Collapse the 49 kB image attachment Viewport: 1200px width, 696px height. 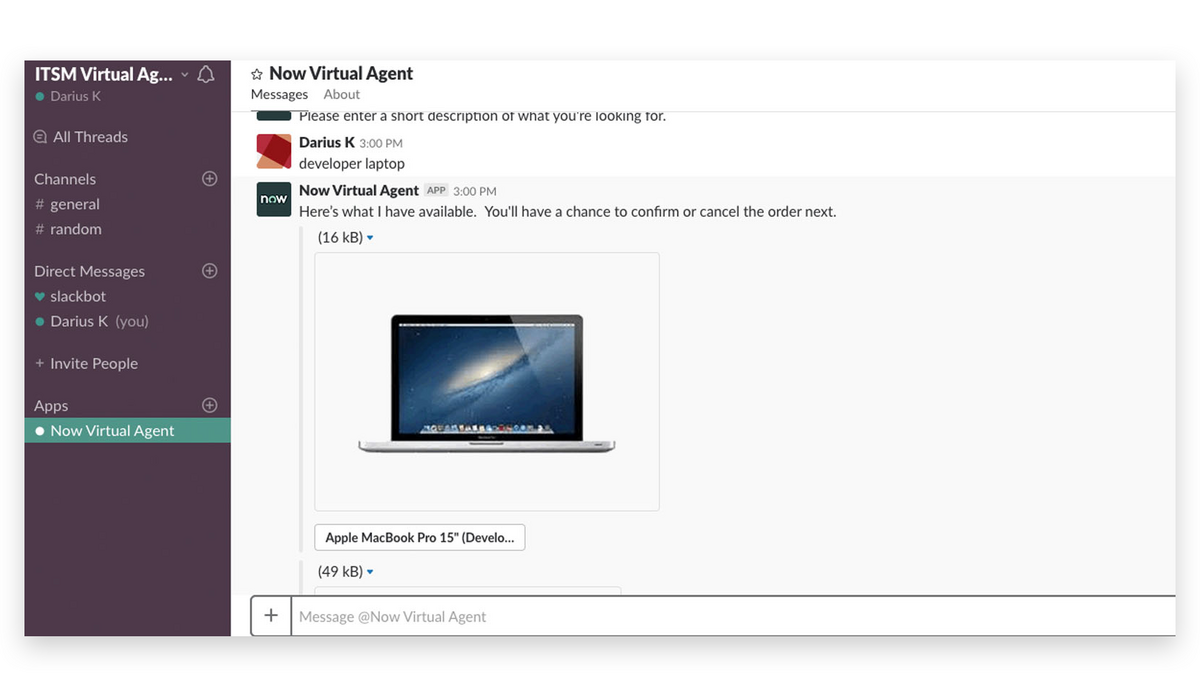pos(370,572)
